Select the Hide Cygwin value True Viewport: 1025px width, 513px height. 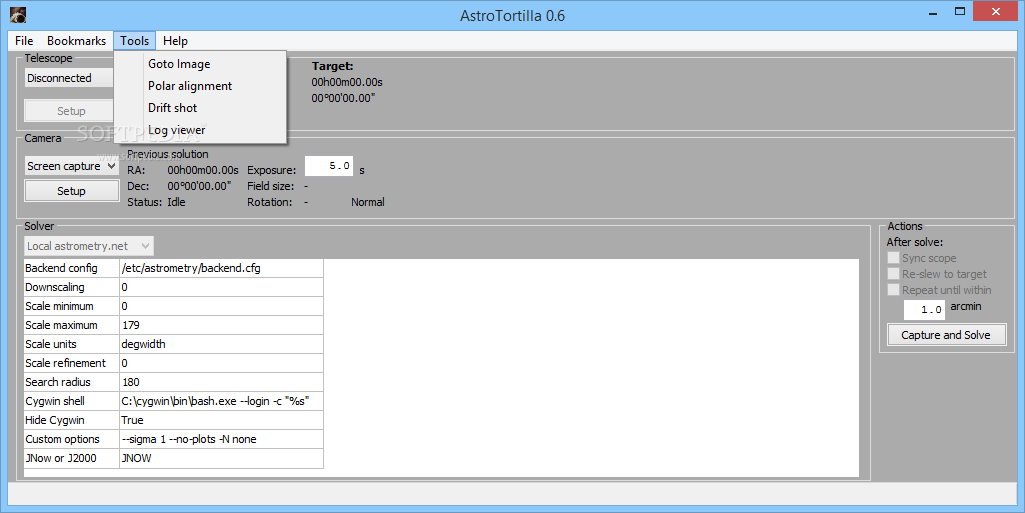(222, 420)
